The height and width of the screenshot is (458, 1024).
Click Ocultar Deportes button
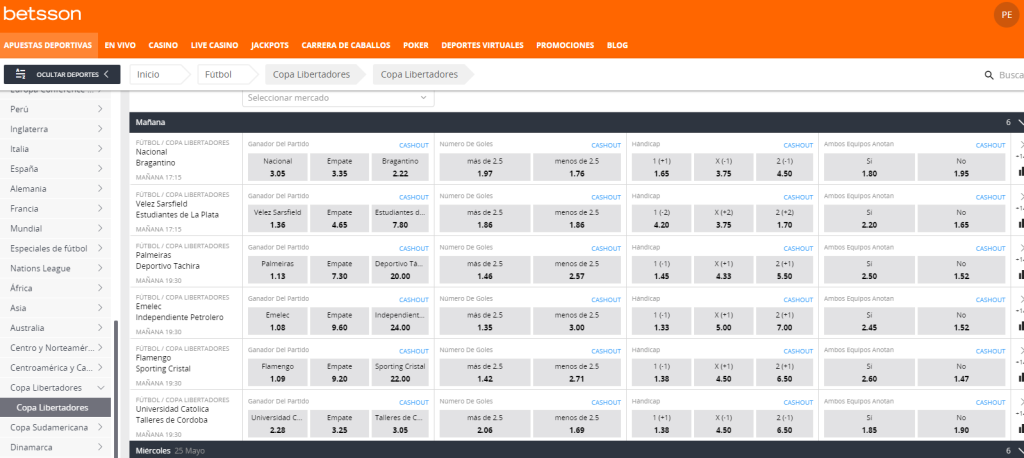tap(62, 74)
